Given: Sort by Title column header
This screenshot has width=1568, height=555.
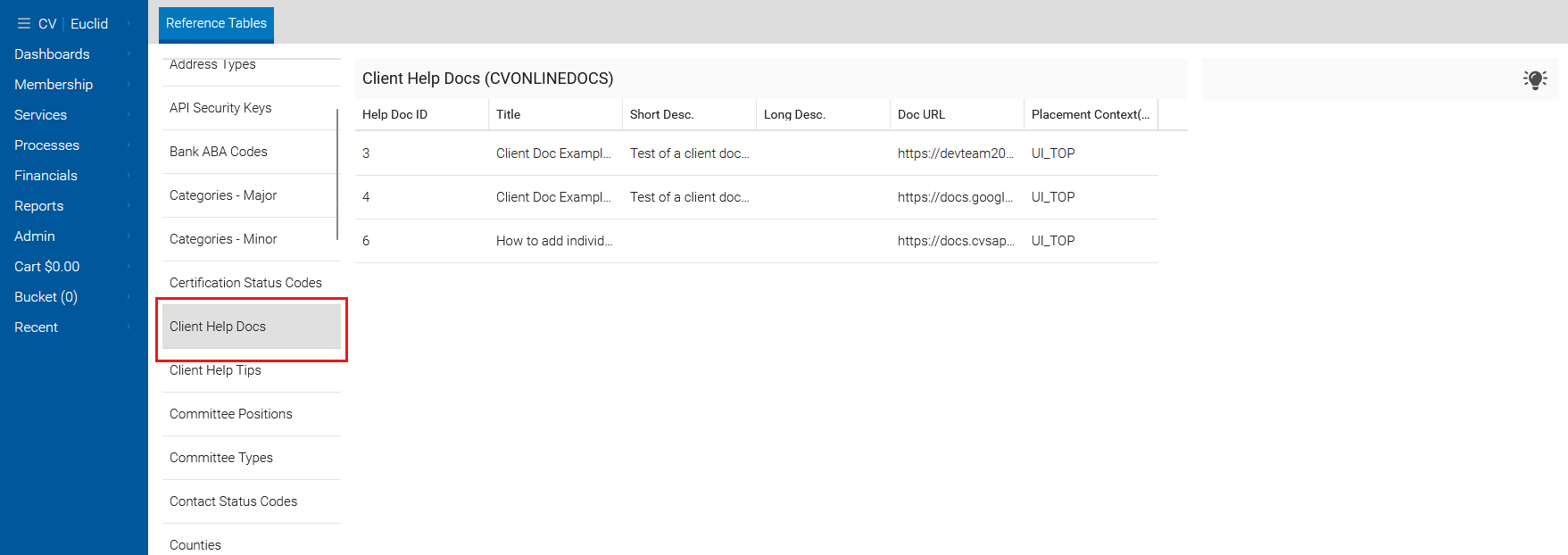Looking at the screenshot, I should [x=555, y=114].
